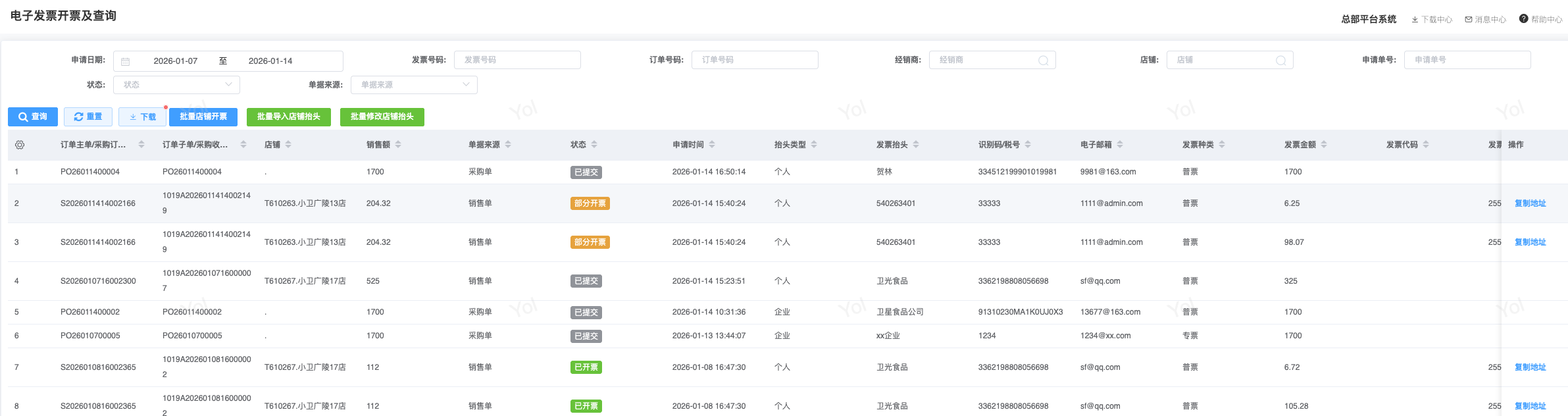Sort the 申请时间 column
The image size is (1568, 416).
pos(712,145)
